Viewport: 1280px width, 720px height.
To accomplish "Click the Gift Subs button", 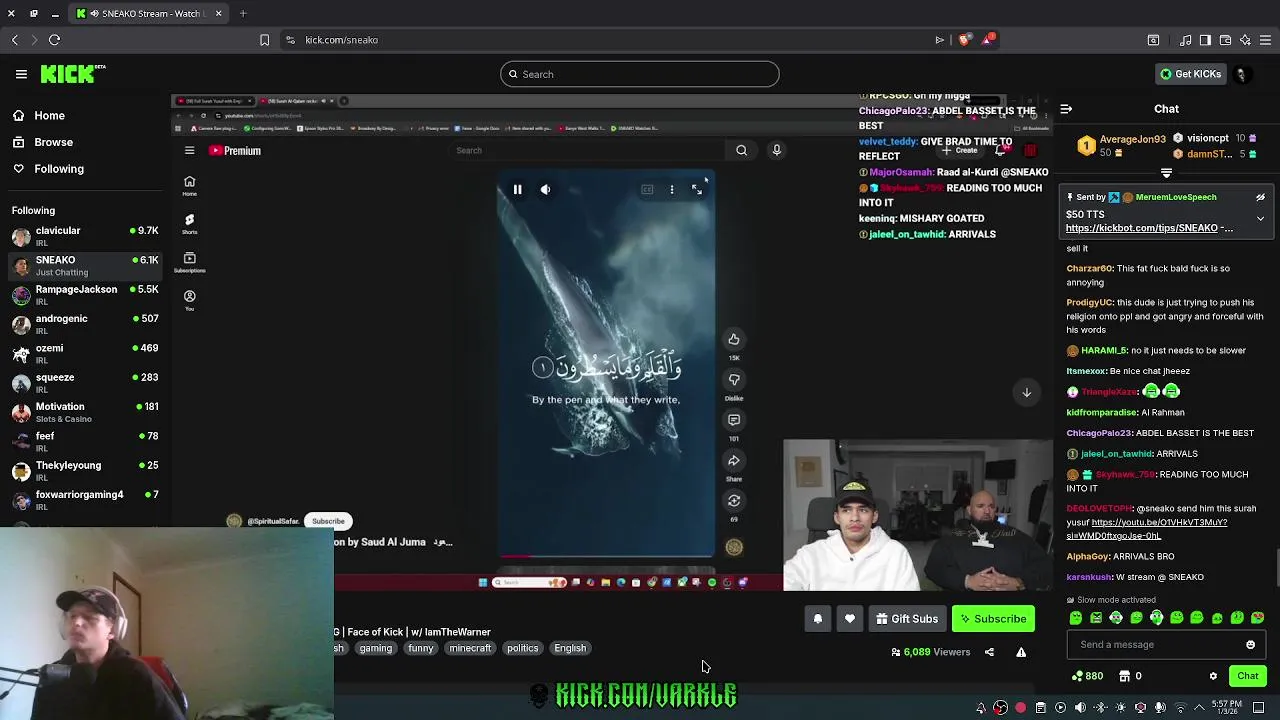I will coord(907,619).
